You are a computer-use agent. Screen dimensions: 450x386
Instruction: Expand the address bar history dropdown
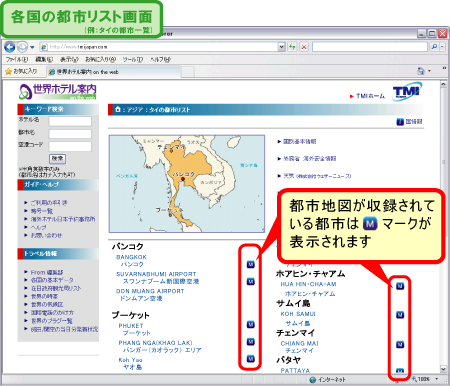coord(282,47)
